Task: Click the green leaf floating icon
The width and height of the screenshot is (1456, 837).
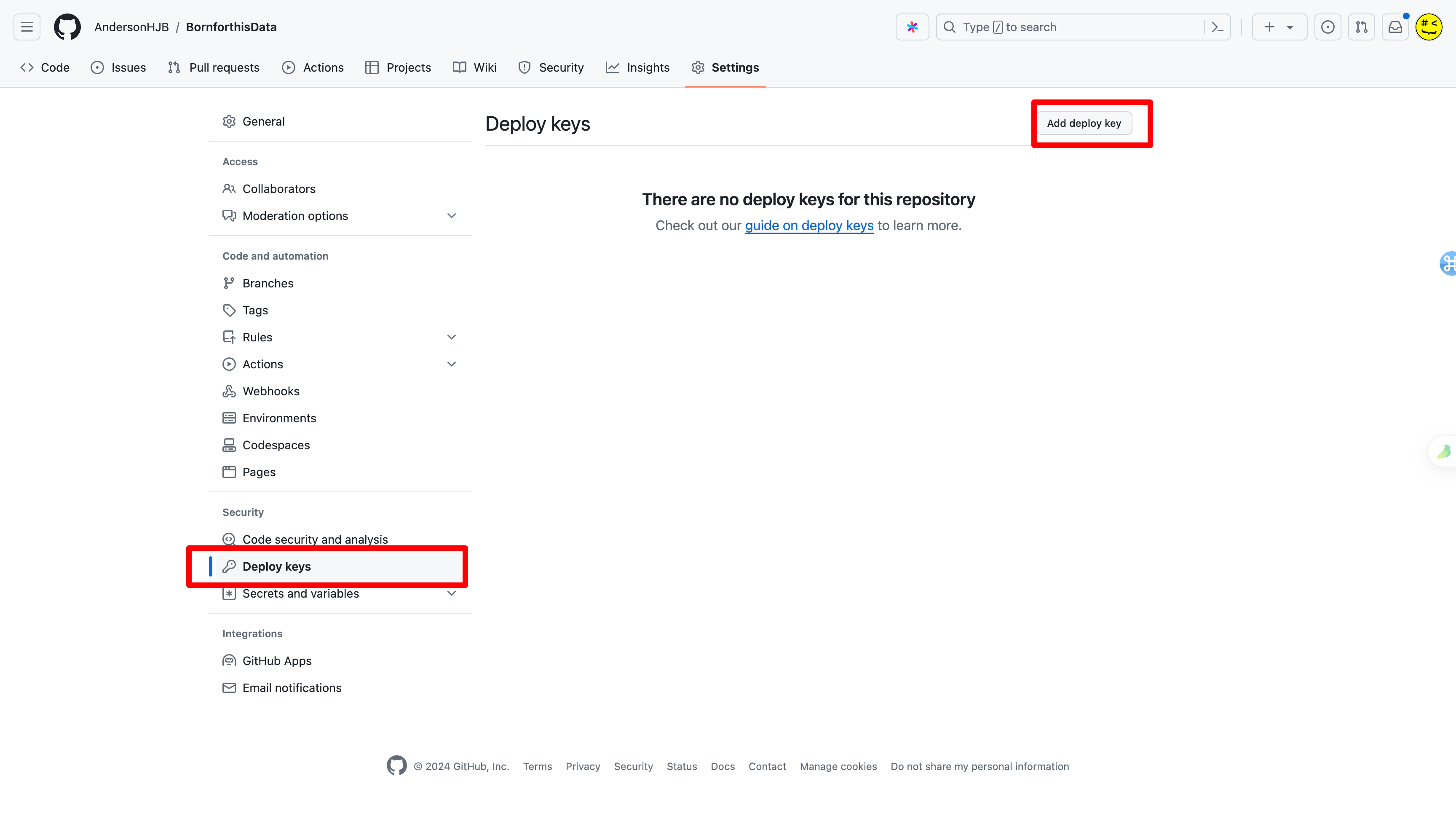Action: coord(1443,451)
